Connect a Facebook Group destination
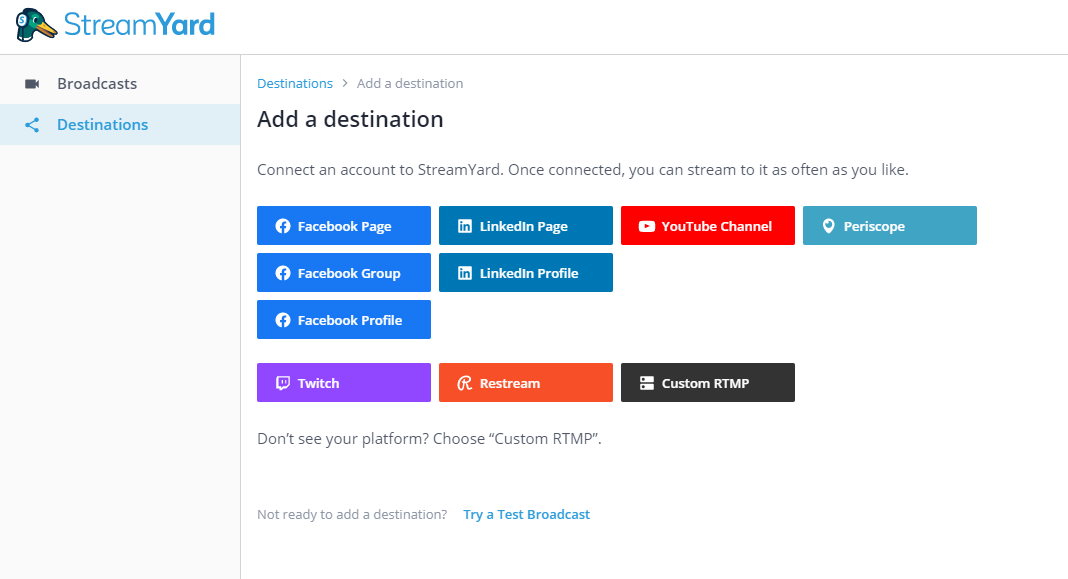Screen dimensions: 1068x579 click(x=344, y=272)
